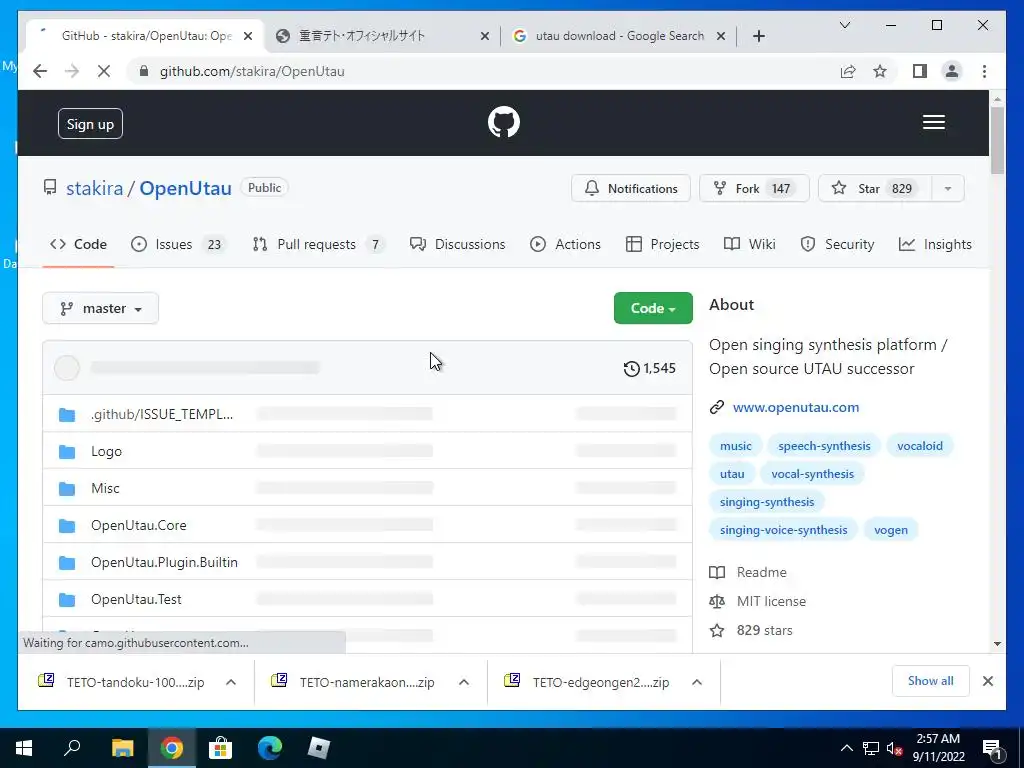Star the OpenUtau repository
Viewport: 1024px width, 768px height.
coord(875,189)
